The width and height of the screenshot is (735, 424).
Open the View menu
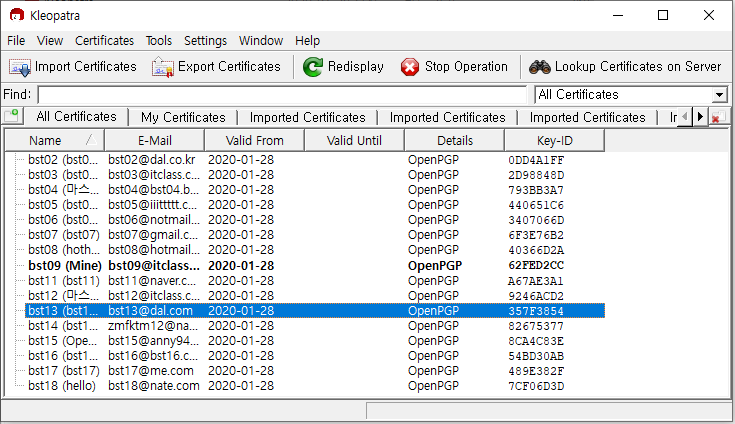(50, 41)
